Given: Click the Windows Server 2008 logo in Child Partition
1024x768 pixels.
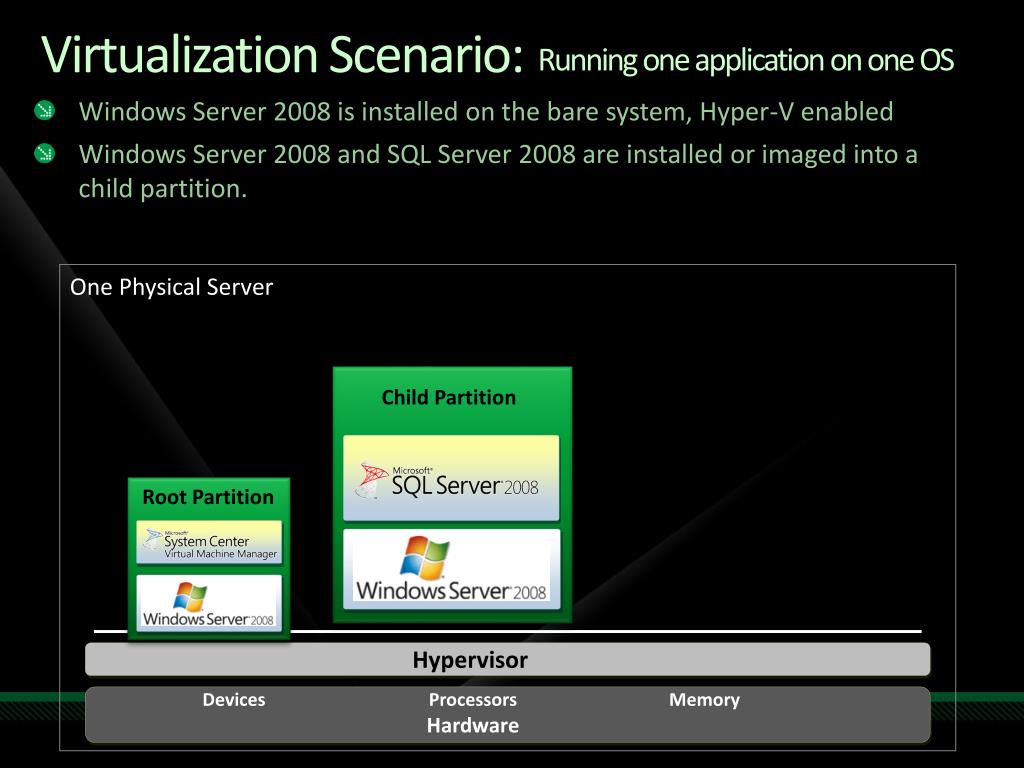Looking at the screenshot, I should click(x=451, y=569).
